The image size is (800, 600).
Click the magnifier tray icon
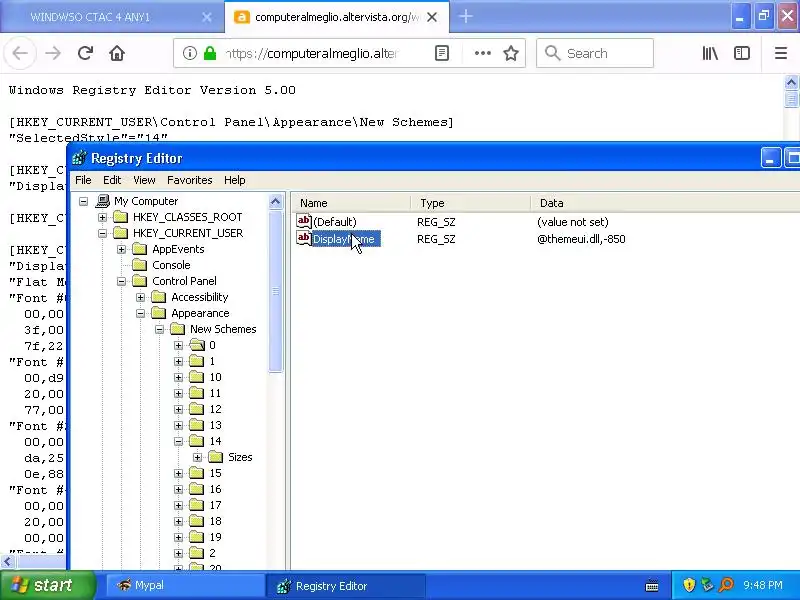(726, 585)
